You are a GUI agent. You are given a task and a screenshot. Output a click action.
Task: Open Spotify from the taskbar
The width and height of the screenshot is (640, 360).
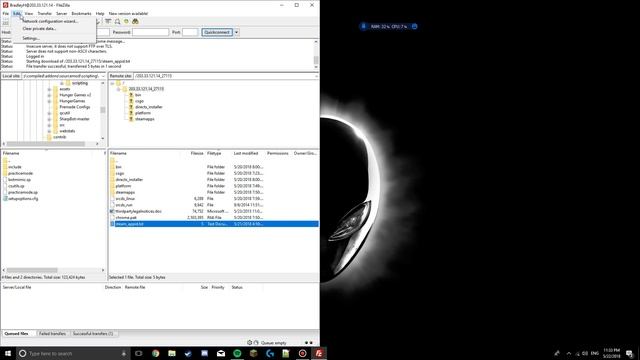tap(237, 353)
